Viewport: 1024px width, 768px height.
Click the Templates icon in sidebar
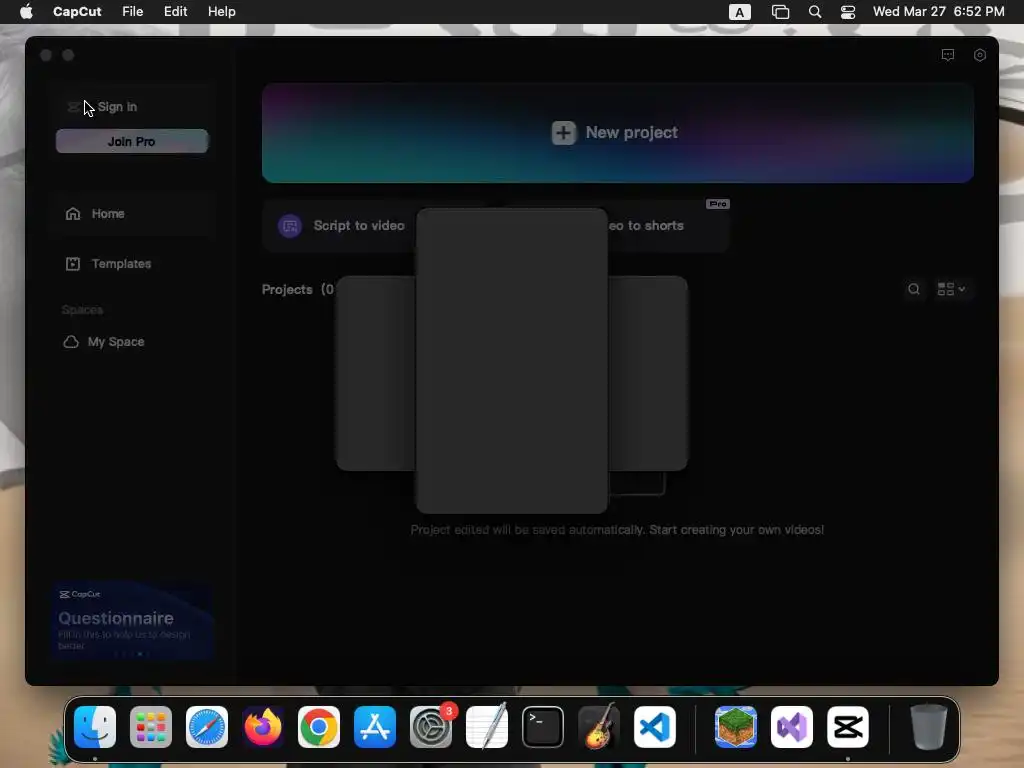click(73, 264)
